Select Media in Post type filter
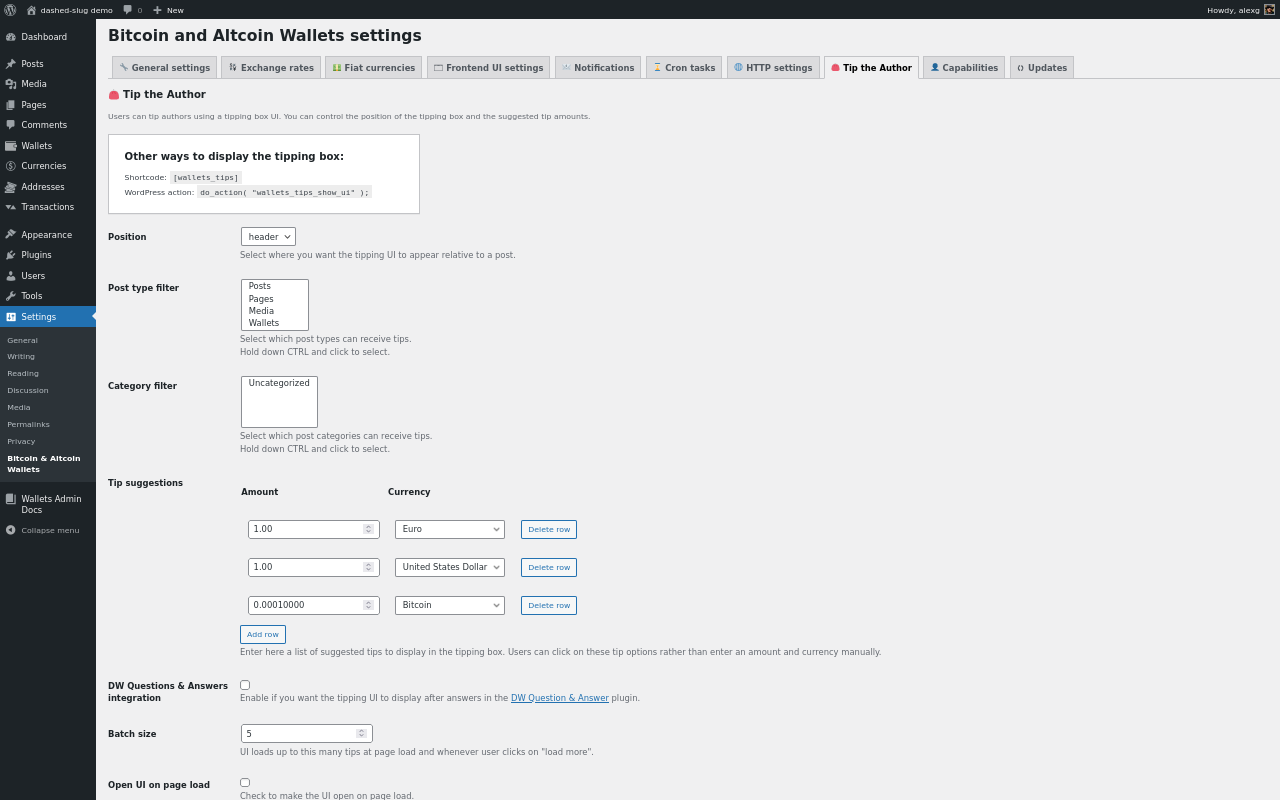1280x800 pixels. click(x=275, y=311)
